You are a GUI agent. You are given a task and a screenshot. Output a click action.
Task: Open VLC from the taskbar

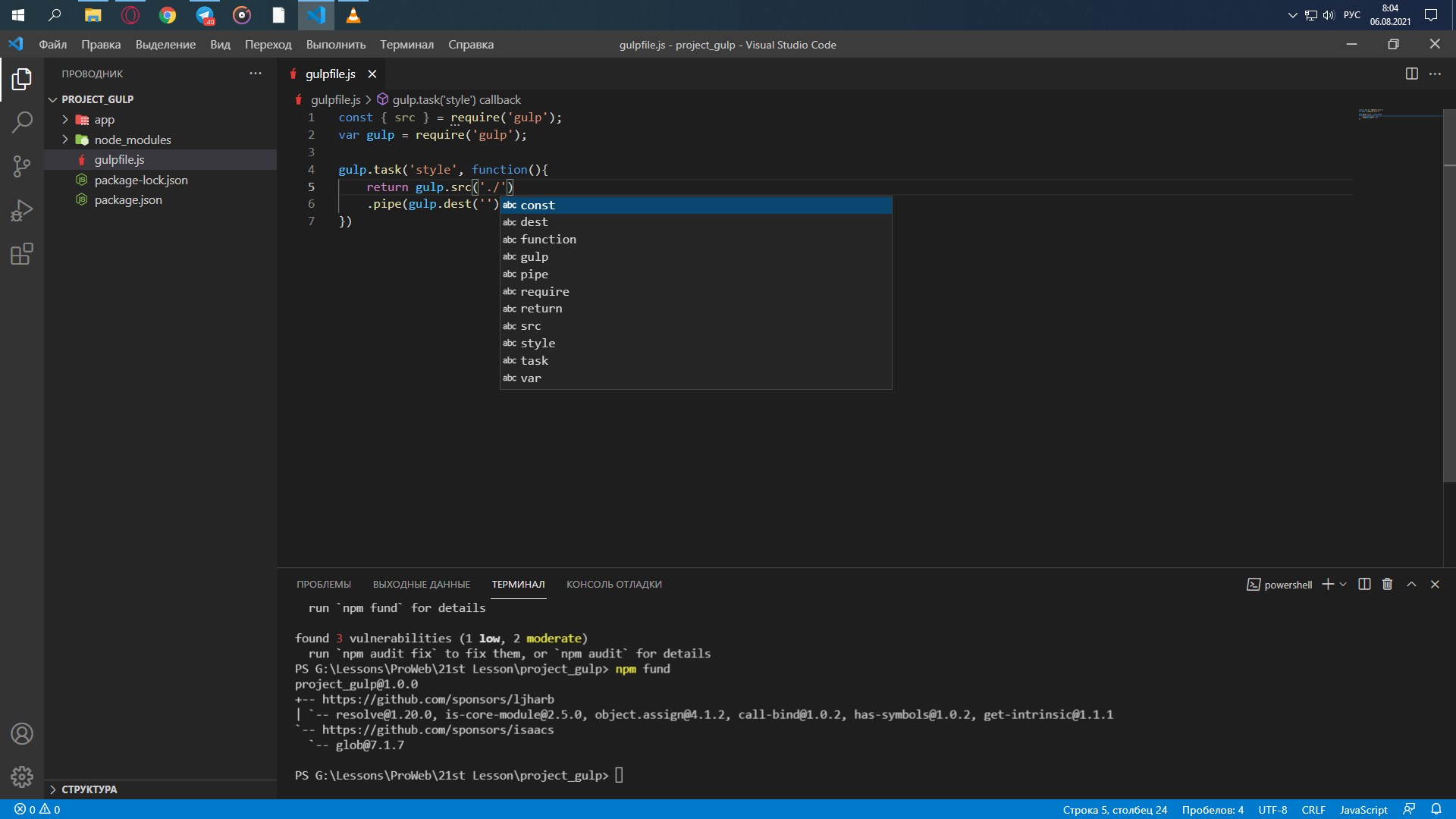353,15
